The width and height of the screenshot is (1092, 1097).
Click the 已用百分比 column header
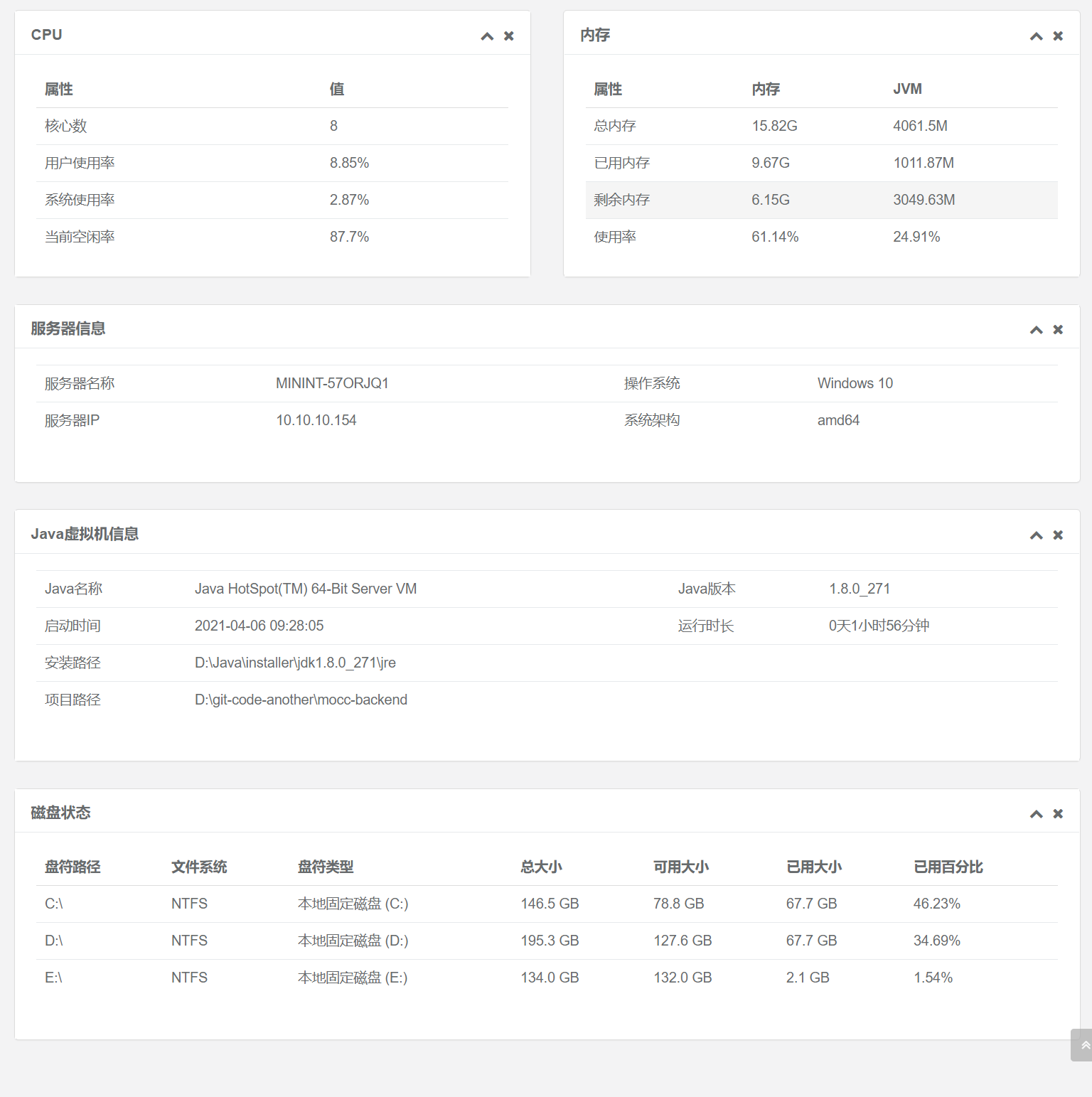(x=948, y=867)
